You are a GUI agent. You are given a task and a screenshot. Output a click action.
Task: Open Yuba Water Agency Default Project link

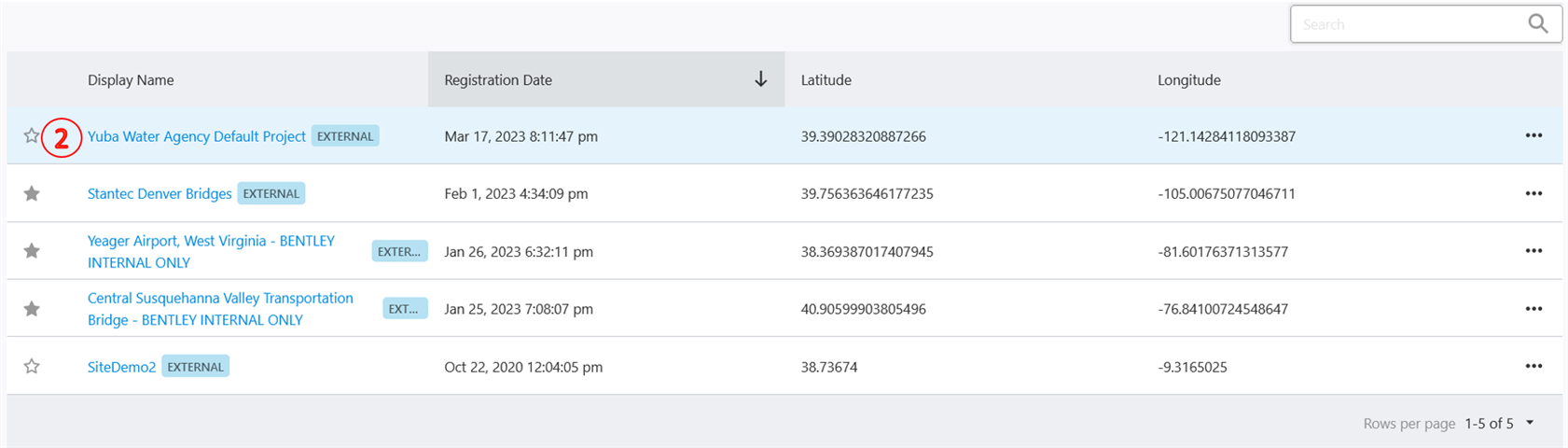pos(196,136)
